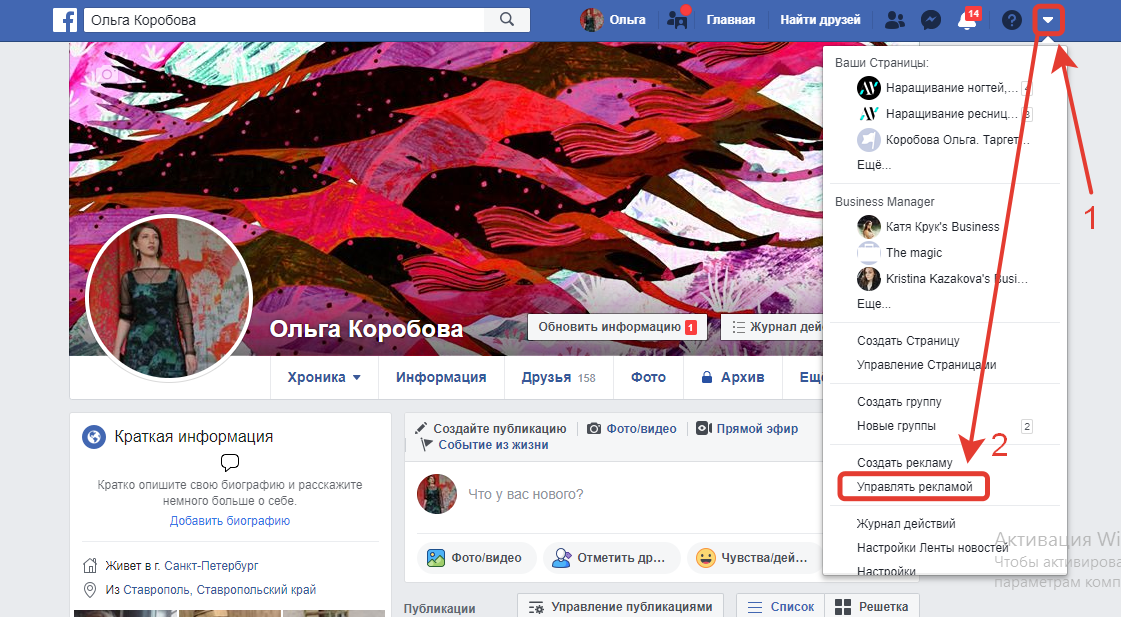Click the Ольга profile avatar in top bar

click(591, 20)
